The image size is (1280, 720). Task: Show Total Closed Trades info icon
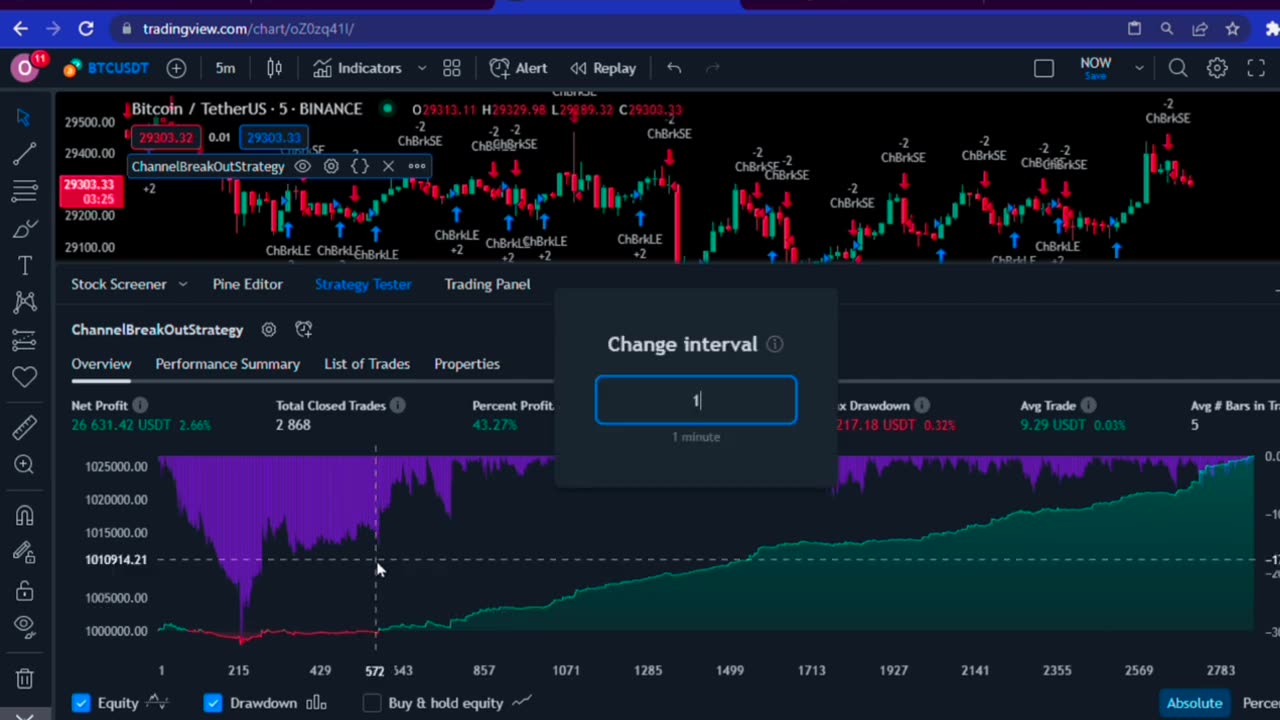click(x=397, y=405)
